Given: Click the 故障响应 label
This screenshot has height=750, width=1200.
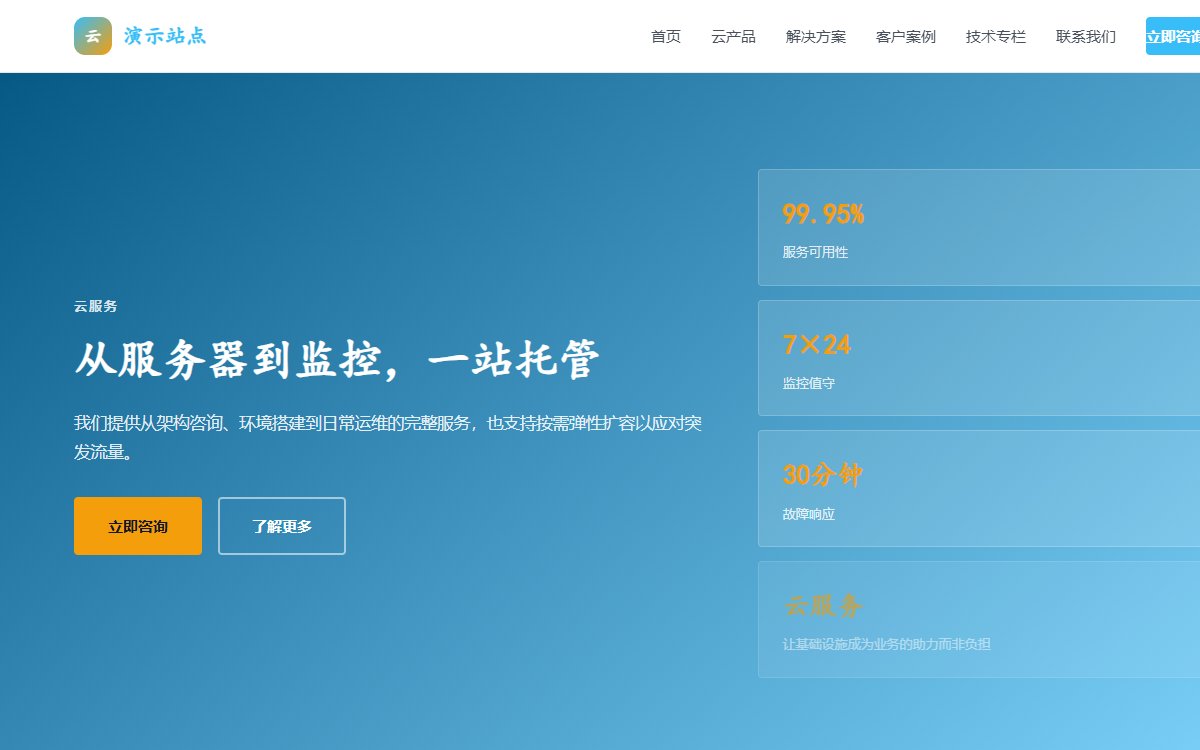Looking at the screenshot, I should (x=808, y=514).
